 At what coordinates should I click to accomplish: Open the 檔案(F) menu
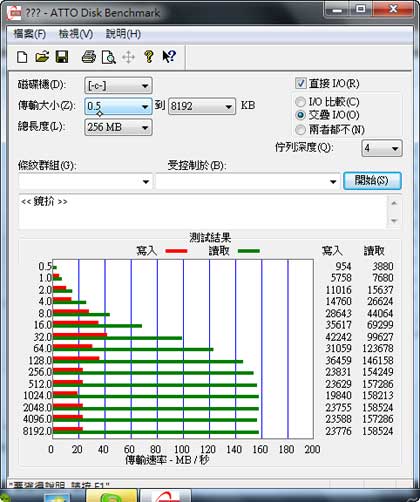[29, 34]
